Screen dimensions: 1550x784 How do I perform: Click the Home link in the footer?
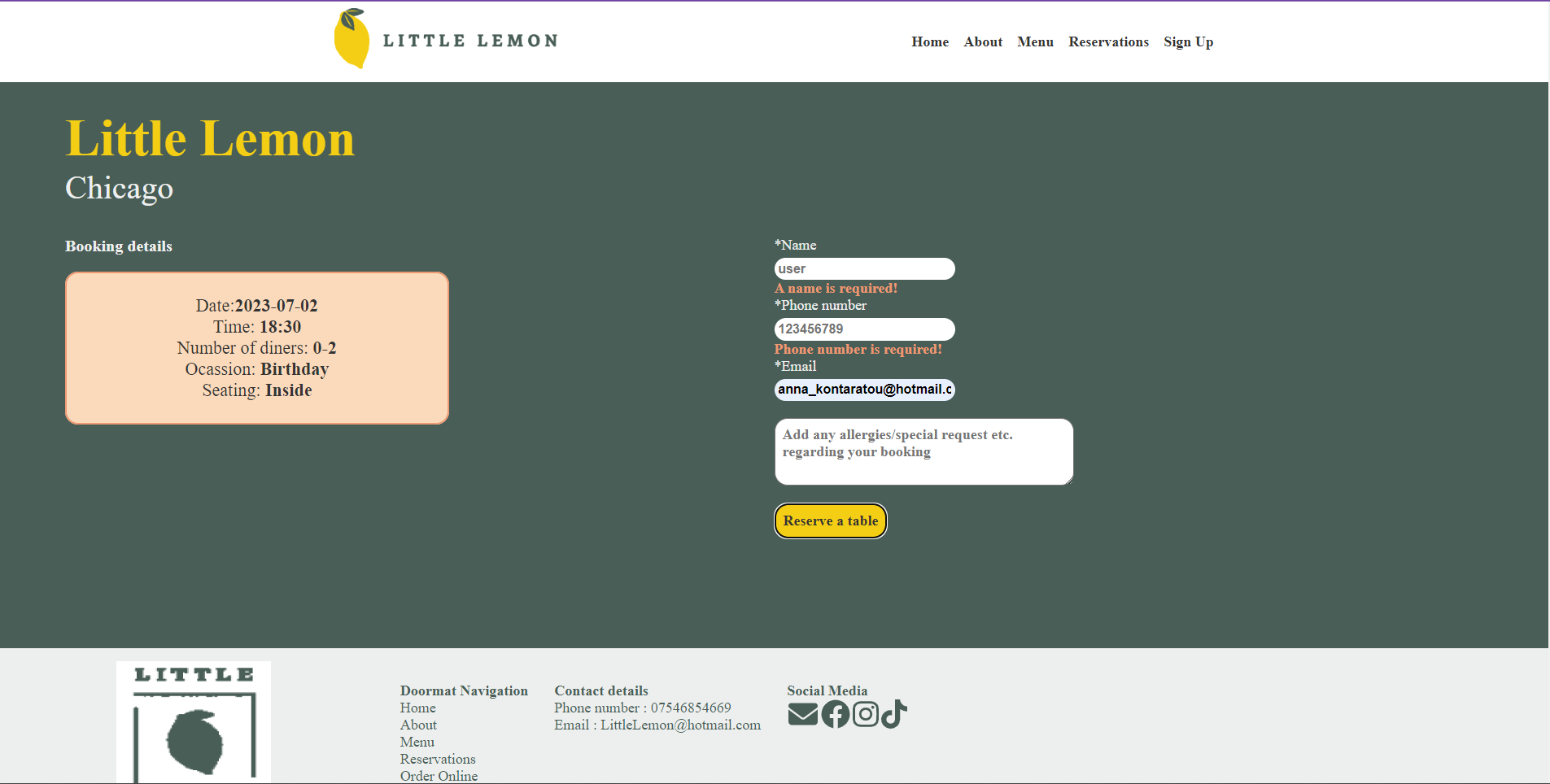(417, 708)
